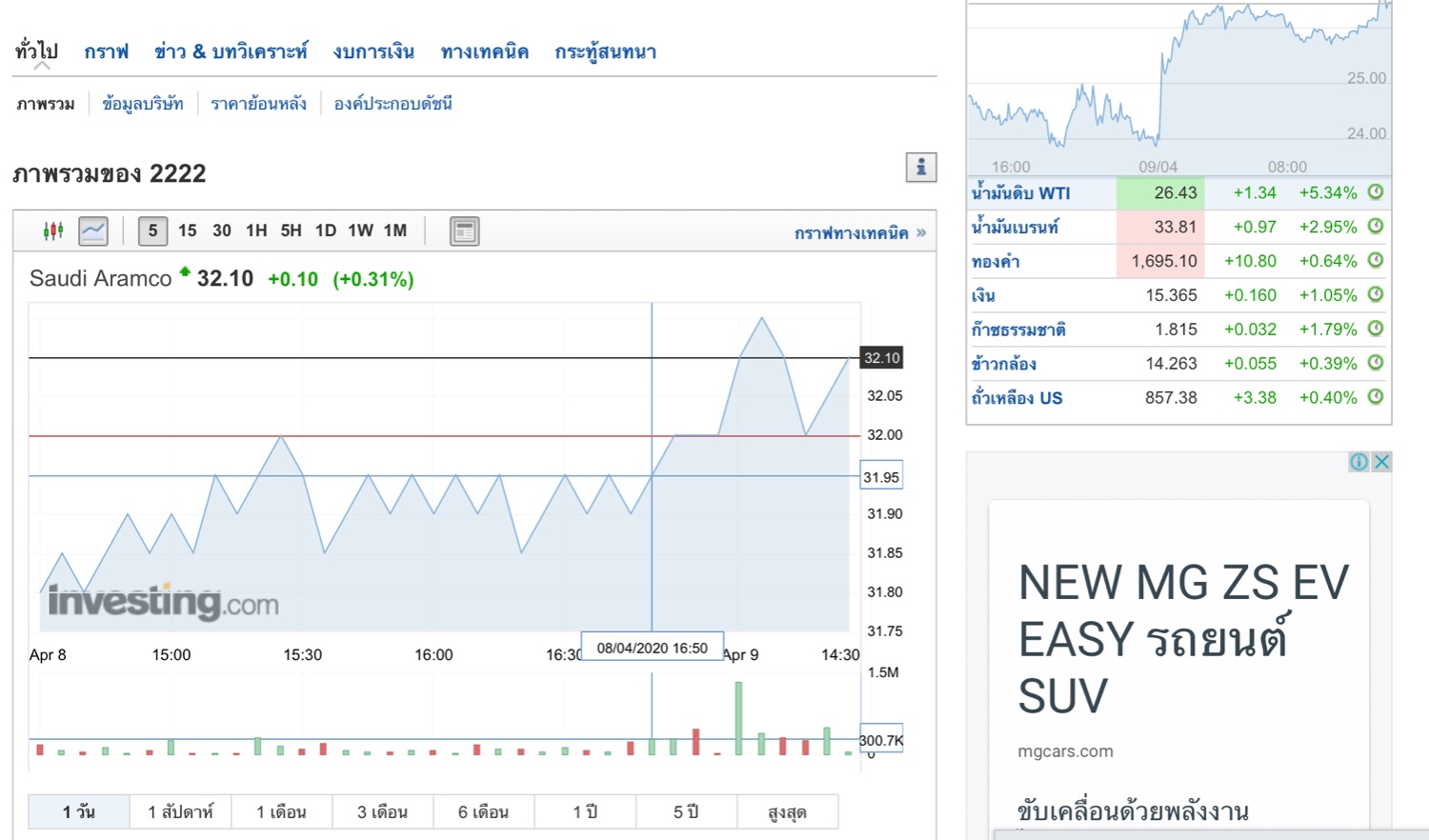The width and height of the screenshot is (1429, 840).
Task: Click the clock icon in US soybeans row
Action: coord(1376,397)
